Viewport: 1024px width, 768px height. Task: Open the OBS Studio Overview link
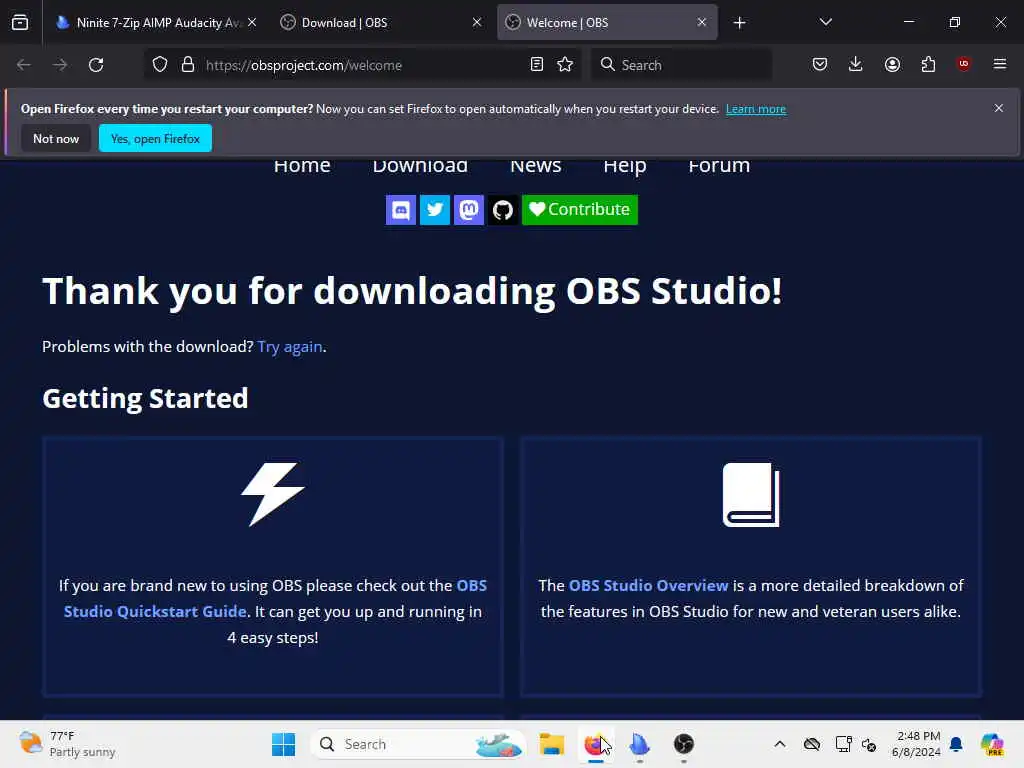click(x=648, y=585)
